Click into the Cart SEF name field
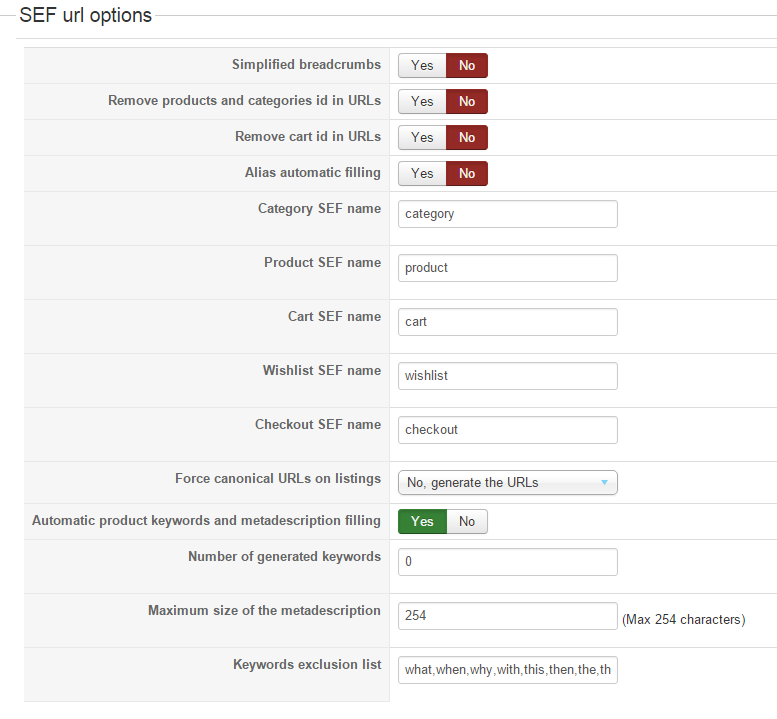 click(x=507, y=322)
